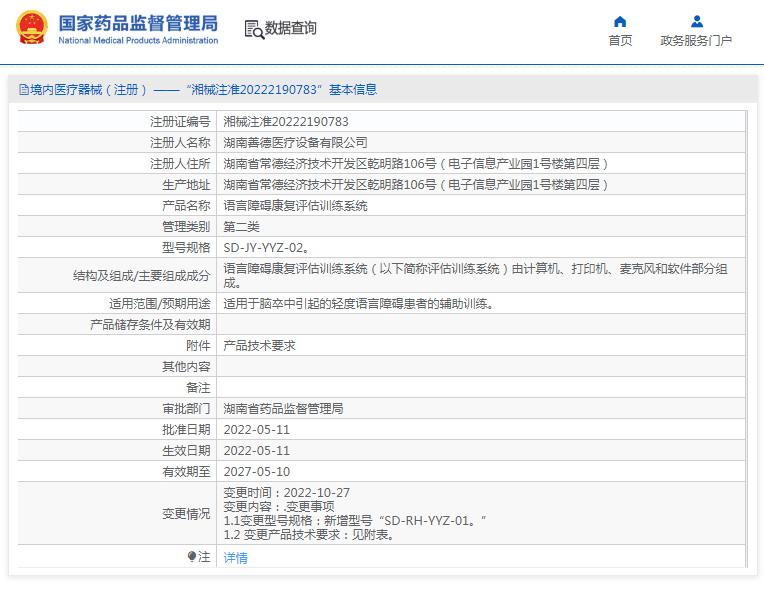This screenshot has width=764, height=593.
Task: Click the 数据查询 label
Action: (x=290, y=28)
